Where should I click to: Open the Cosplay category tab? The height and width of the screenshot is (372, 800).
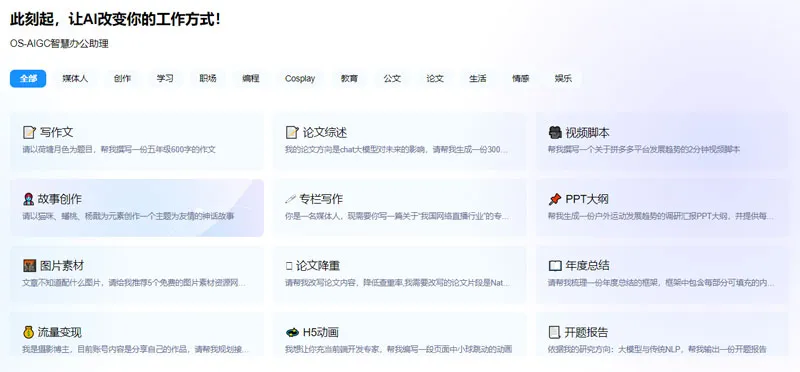tap(300, 79)
